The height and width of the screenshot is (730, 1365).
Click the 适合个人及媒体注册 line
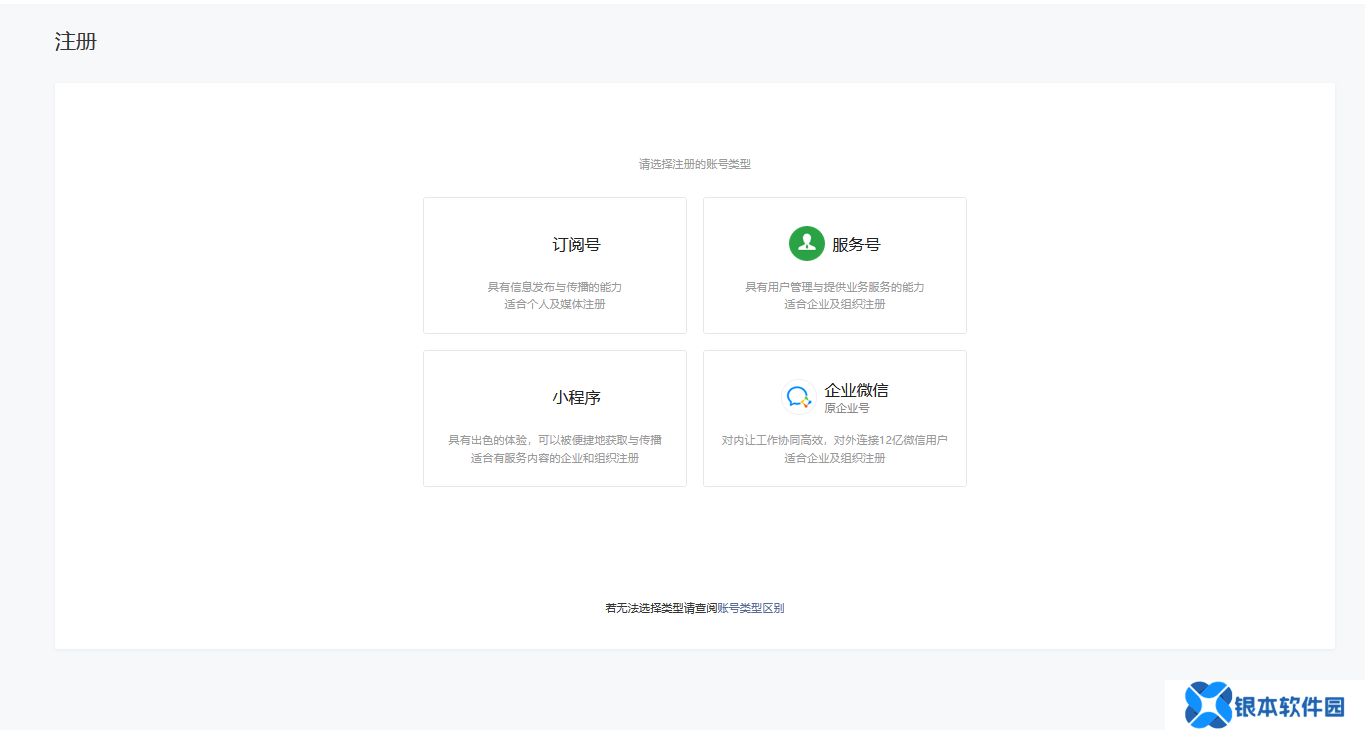pos(555,304)
